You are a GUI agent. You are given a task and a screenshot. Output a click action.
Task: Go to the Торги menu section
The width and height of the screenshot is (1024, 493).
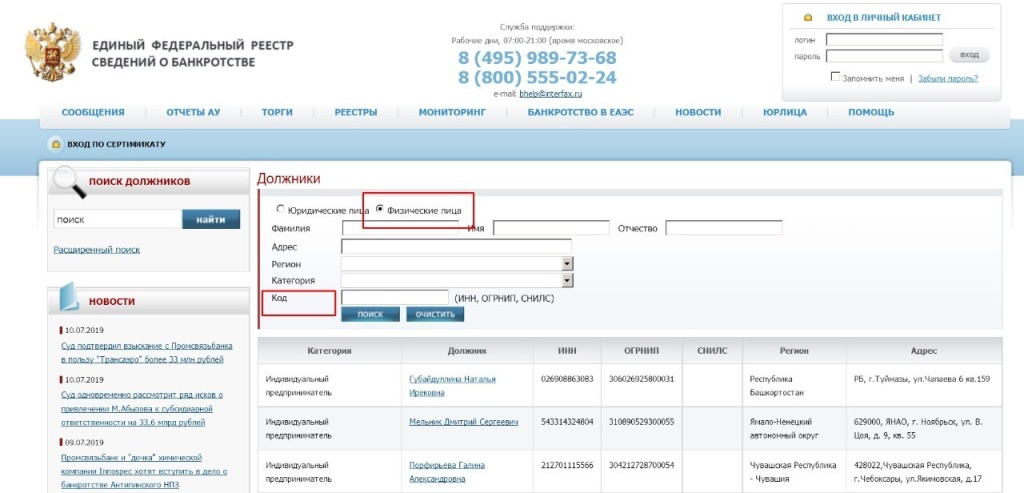[x=277, y=112]
